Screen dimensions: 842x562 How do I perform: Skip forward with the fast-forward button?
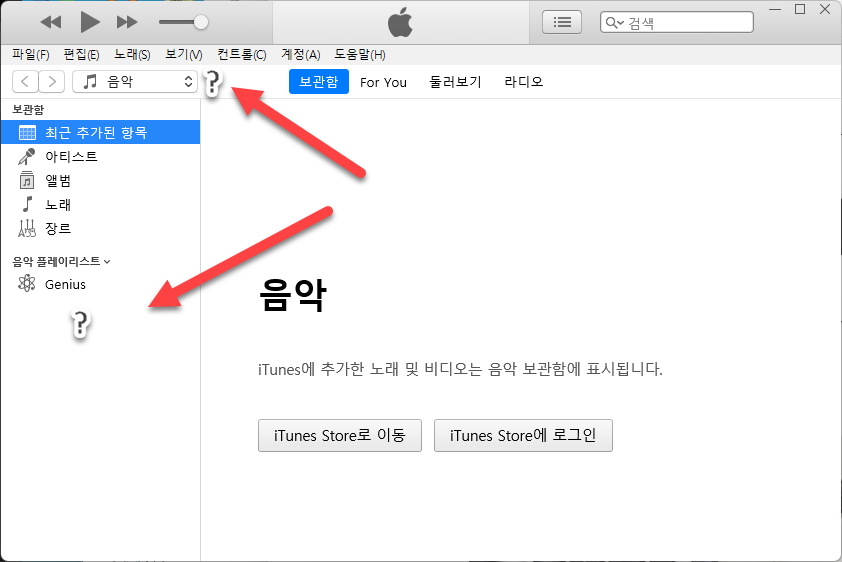[x=127, y=22]
